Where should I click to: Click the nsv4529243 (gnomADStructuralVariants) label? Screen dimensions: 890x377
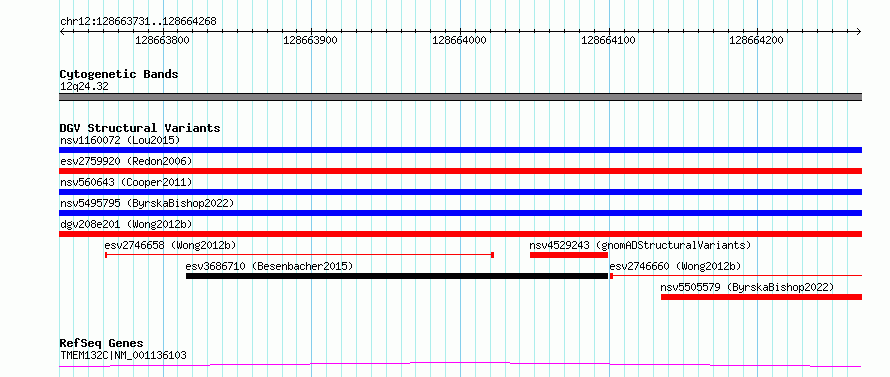tap(640, 245)
